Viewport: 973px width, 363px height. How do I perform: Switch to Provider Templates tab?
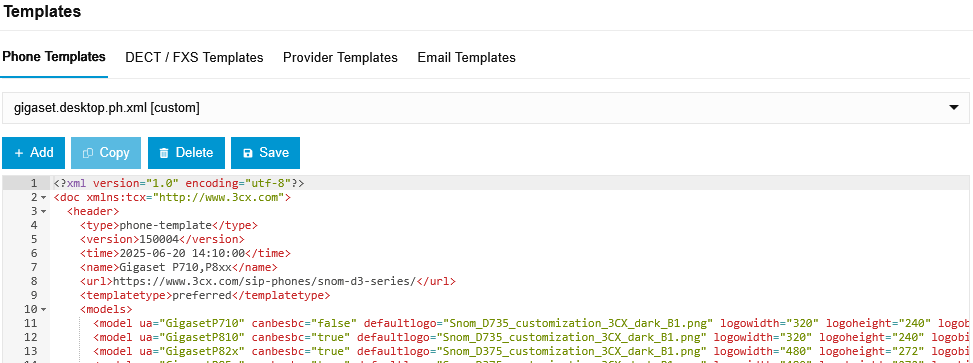pyautogui.click(x=340, y=58)
